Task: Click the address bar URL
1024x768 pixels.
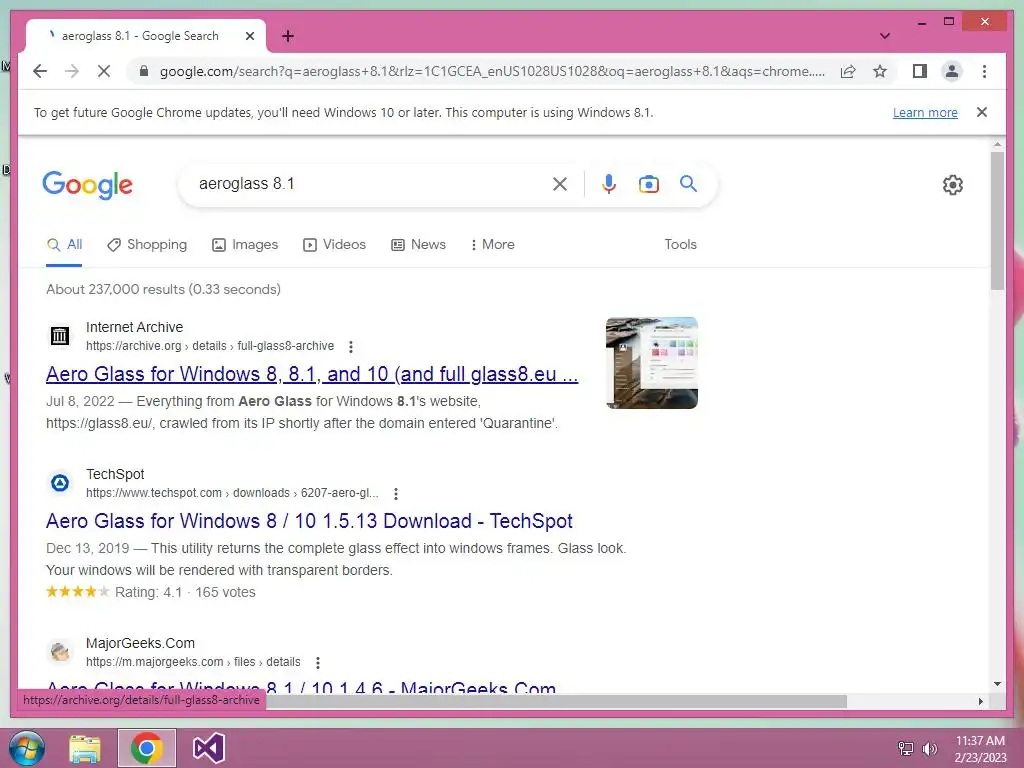Action: 492,71
